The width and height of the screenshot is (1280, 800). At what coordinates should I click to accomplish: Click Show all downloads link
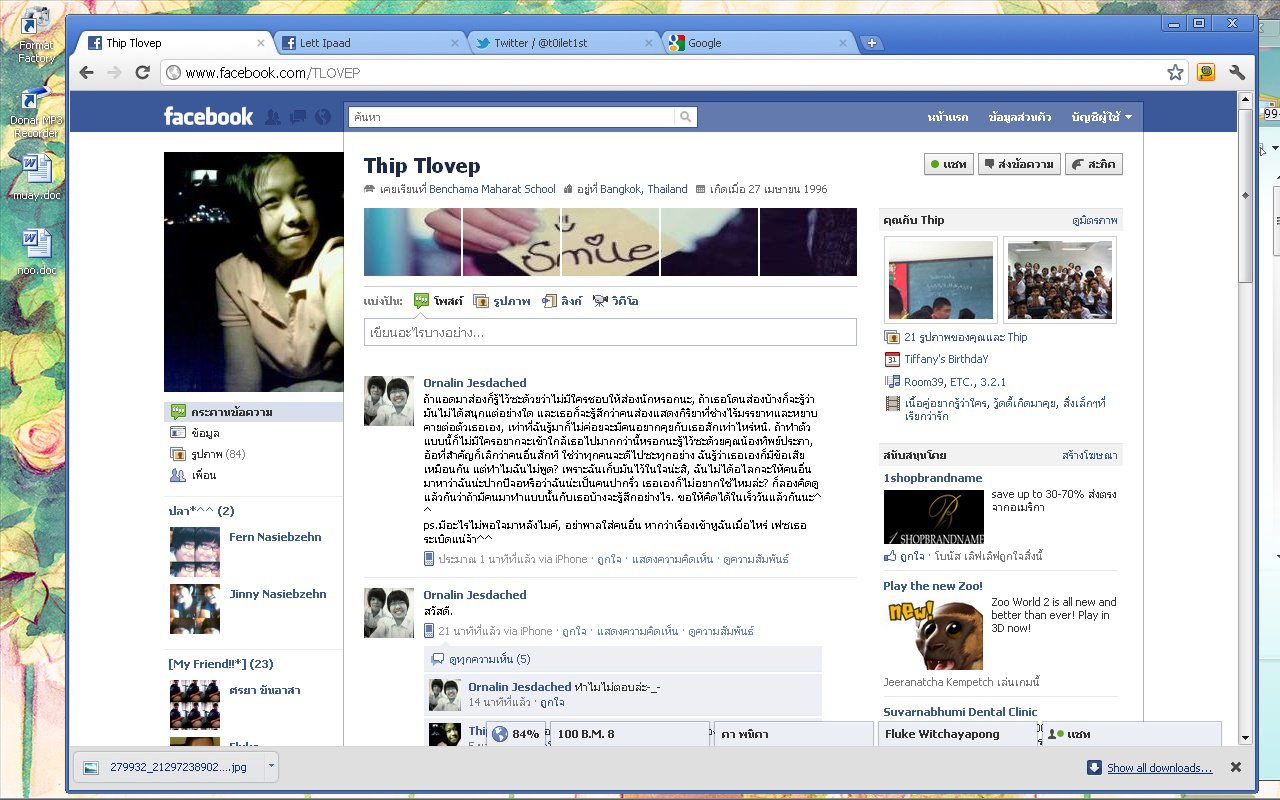tap(1159, 768)
